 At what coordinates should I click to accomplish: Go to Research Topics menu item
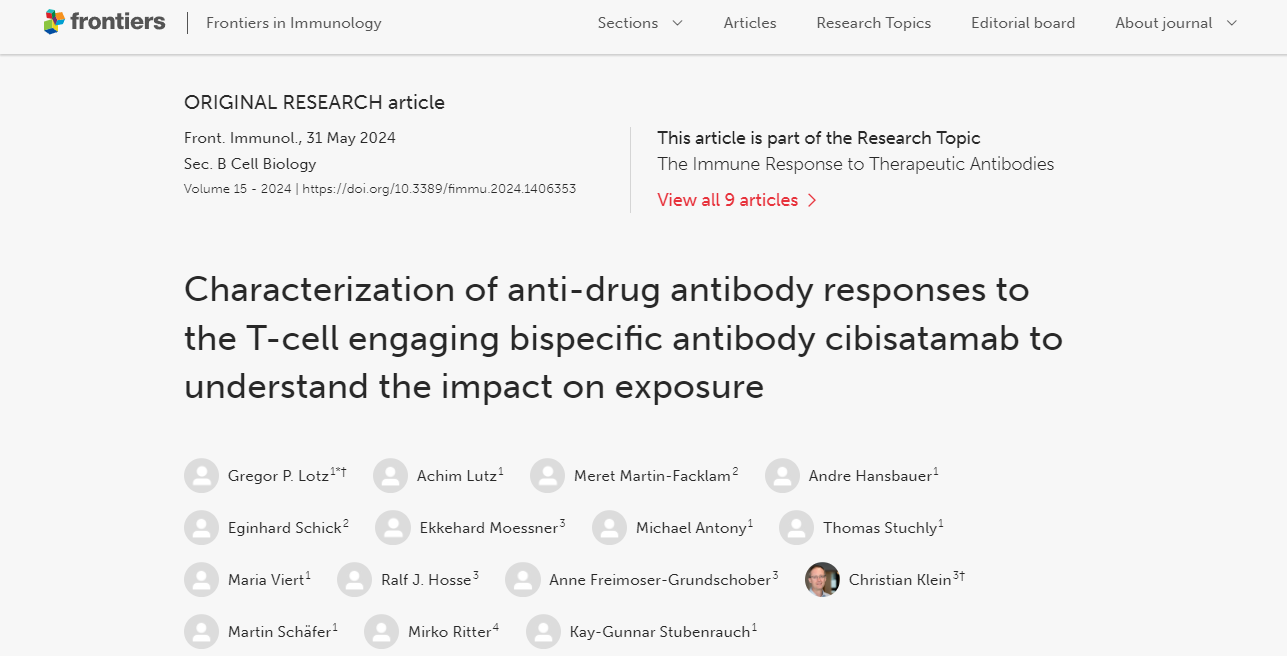click(x=873, y=23)
